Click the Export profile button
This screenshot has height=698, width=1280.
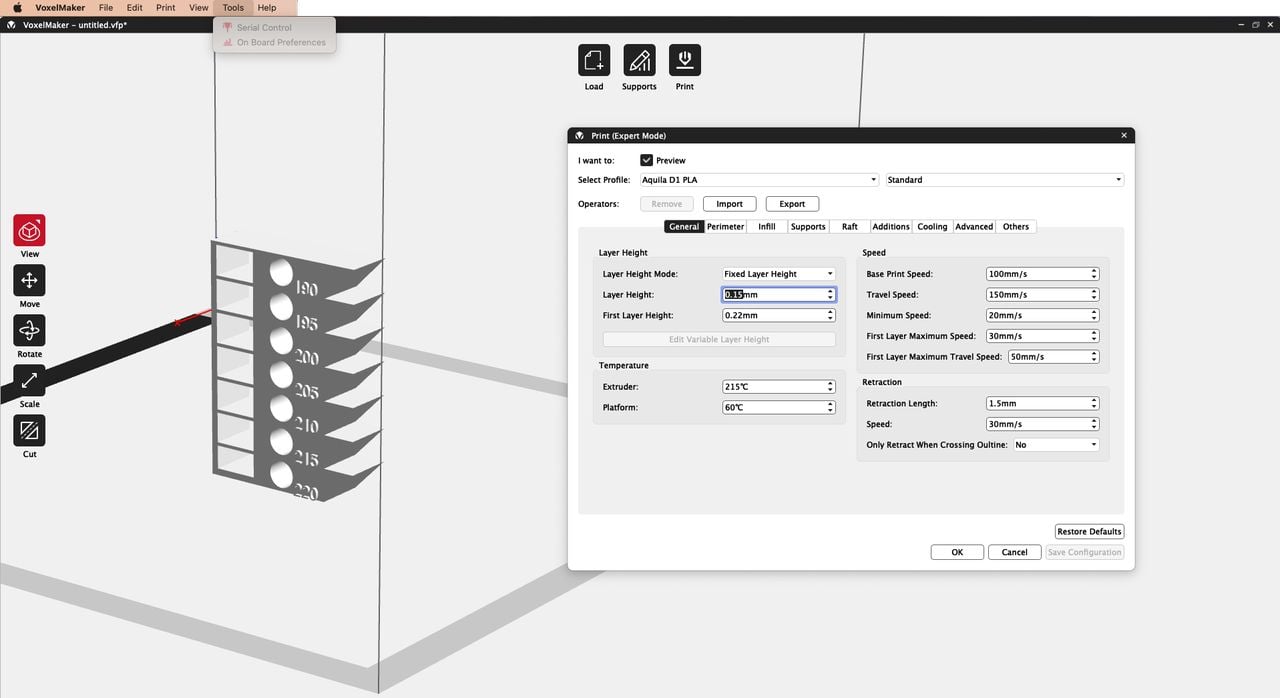(792, 204)
